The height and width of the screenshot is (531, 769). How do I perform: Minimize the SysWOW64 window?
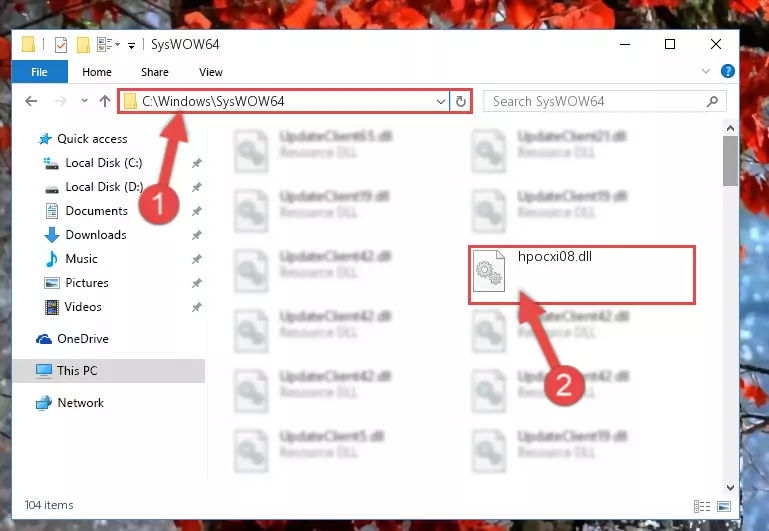625,44
